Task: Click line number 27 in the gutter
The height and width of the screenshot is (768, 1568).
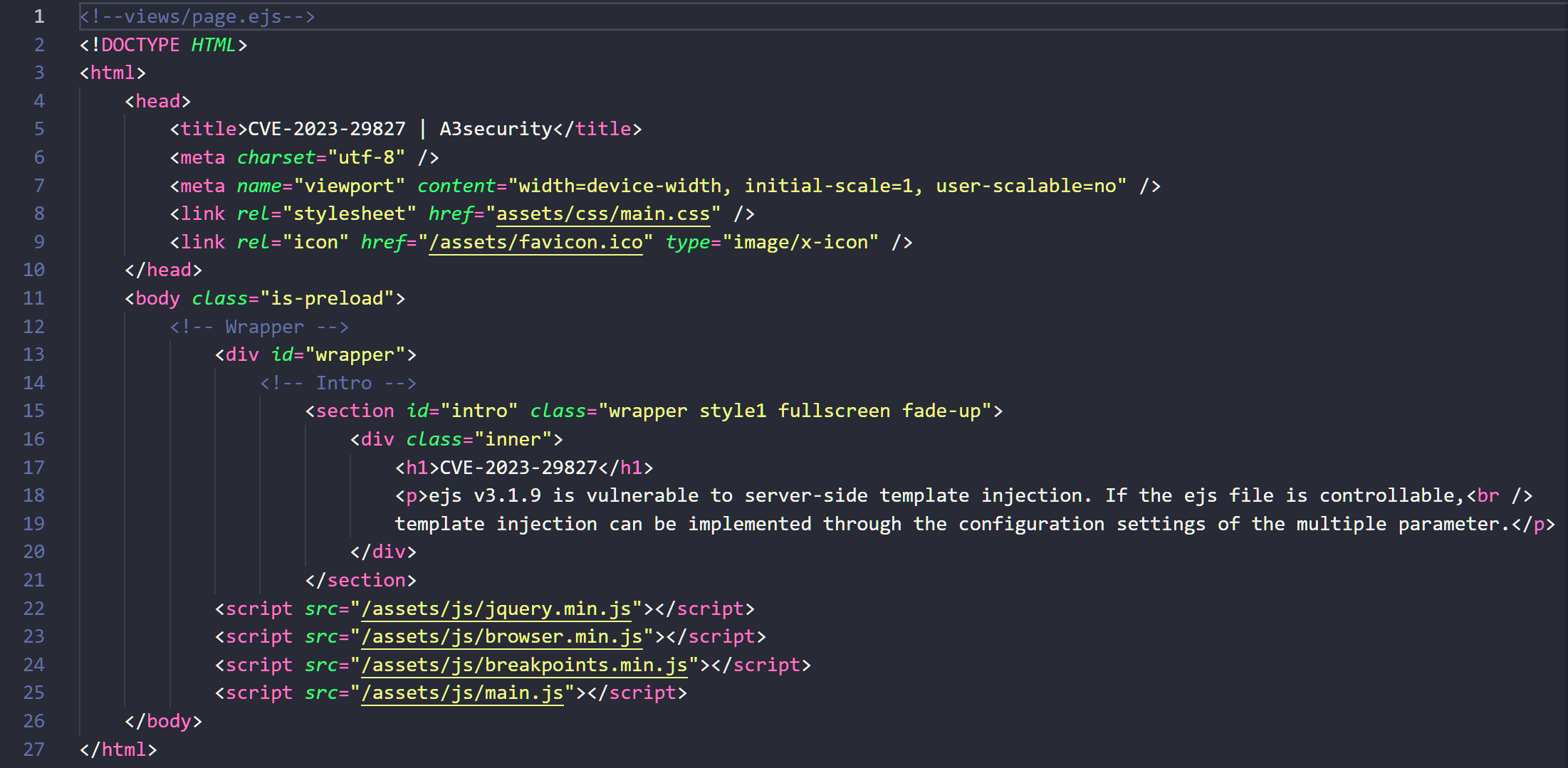Action: point(33,749)
